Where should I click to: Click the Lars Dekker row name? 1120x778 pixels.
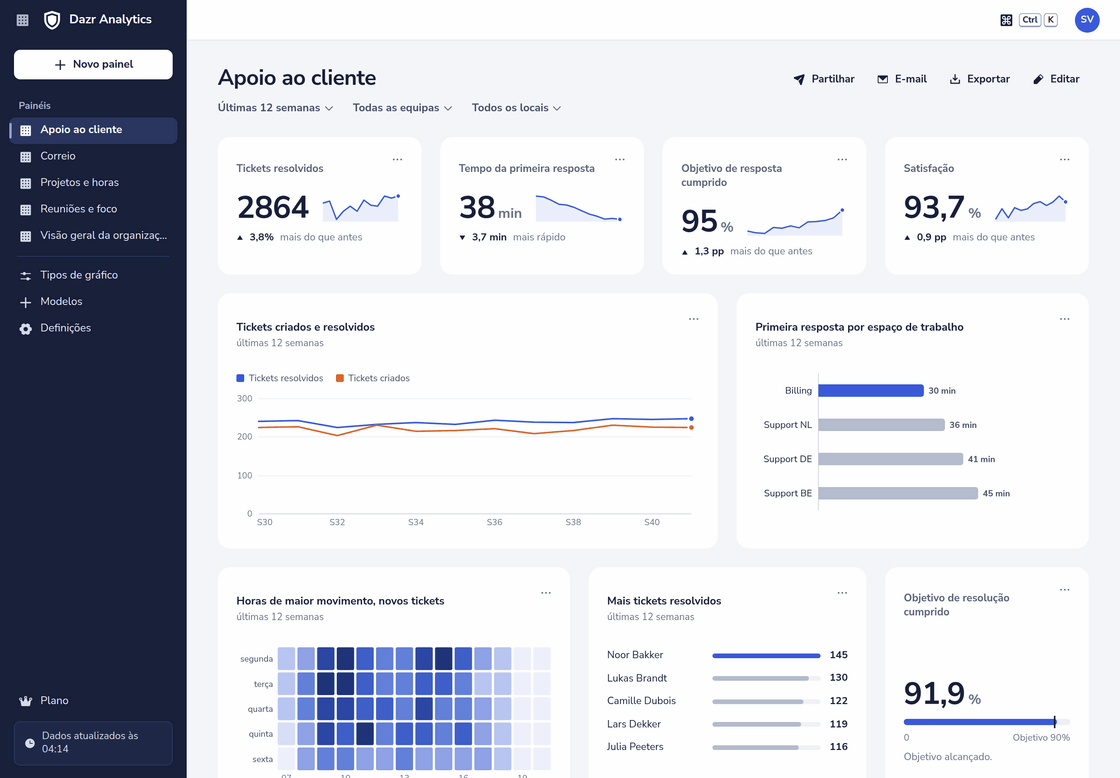[634, 724]
